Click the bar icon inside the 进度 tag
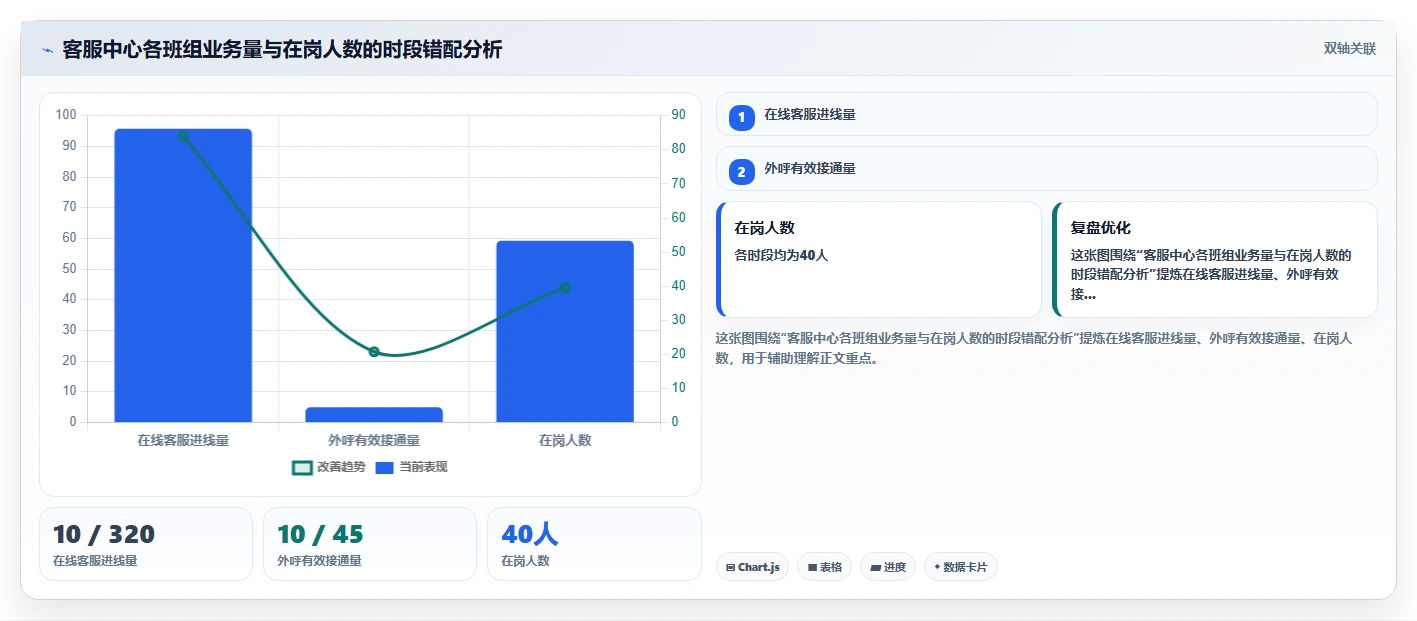The height and width of the screenshot is (621, 1417). coord(876,568)
